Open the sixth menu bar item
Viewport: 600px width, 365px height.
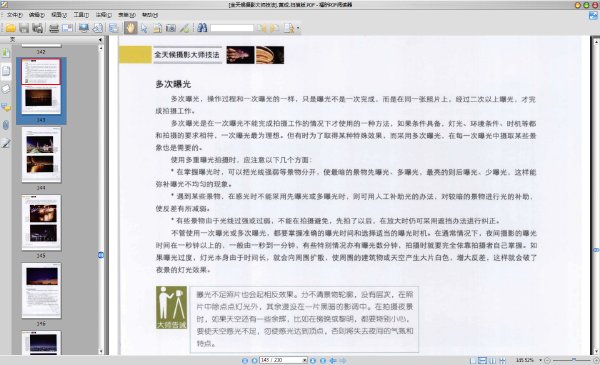127,15
